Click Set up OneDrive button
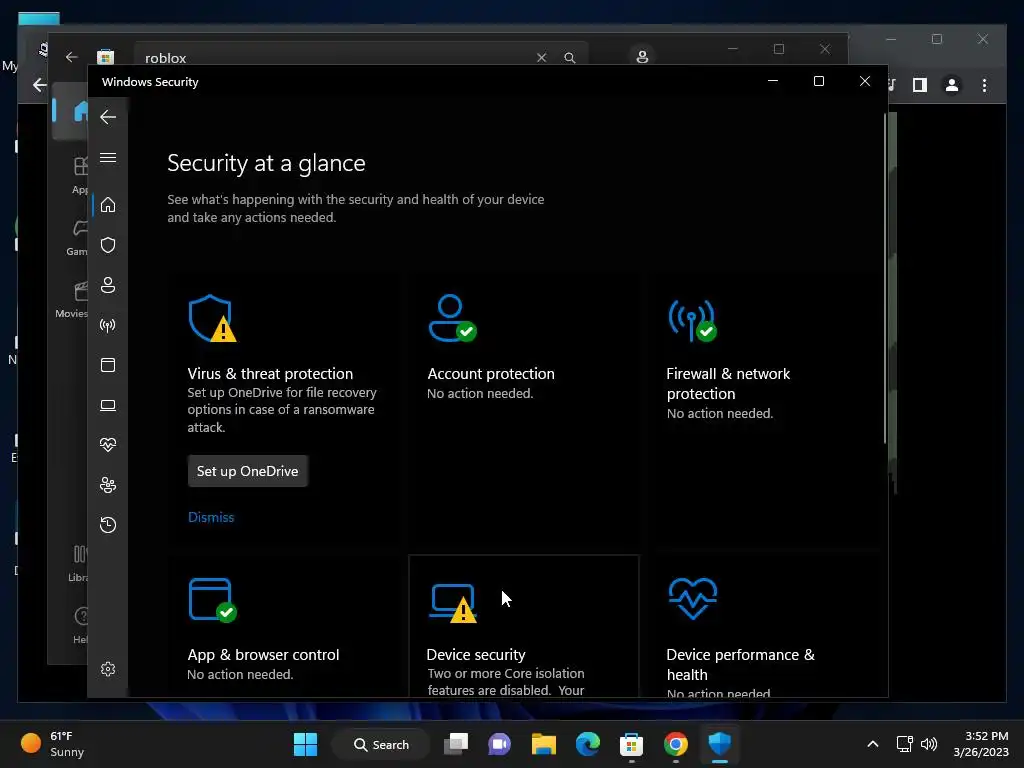Image resolution: width=1024 pixels, height=768 pixels. (x=248, y=471)
